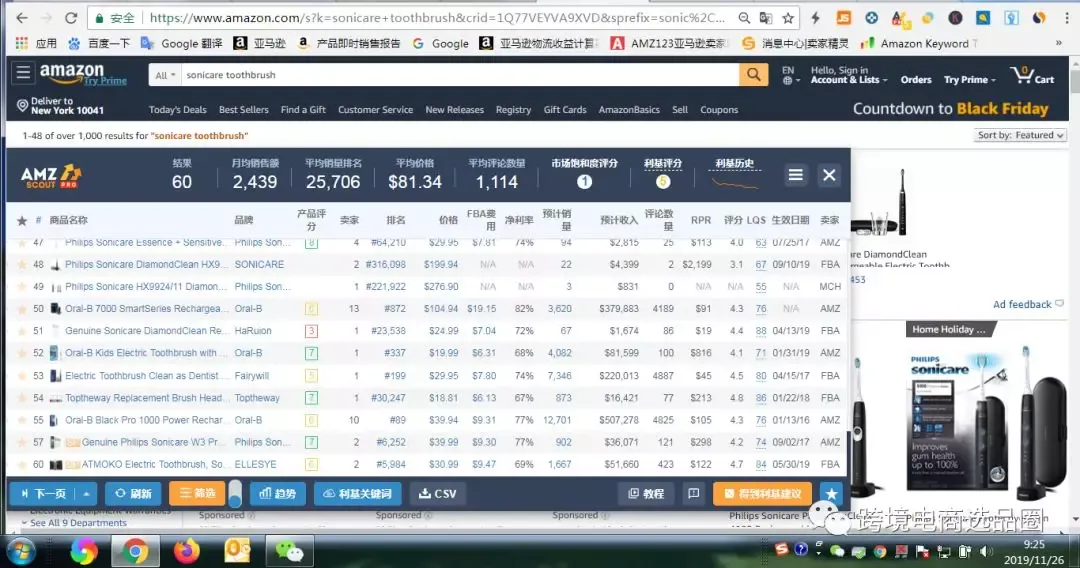The width and height of the screenshot is (1080, 568).
Task: Click the AMZScout blue star favorites button
Action: click(x=831, y=494)
